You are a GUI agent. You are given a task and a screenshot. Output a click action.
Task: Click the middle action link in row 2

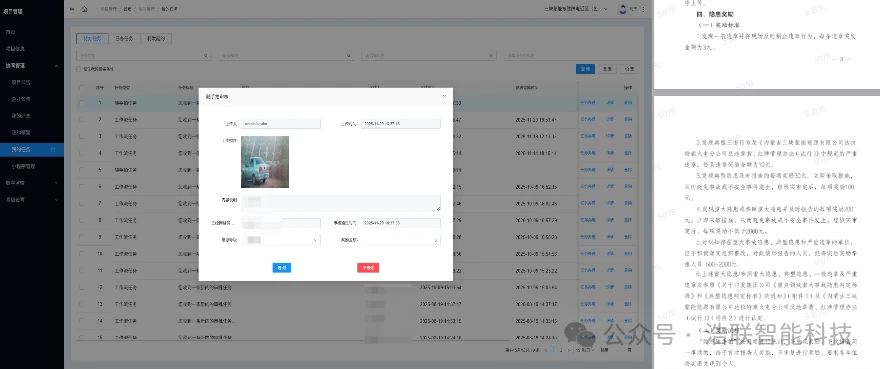pyautogui.click(x=609, y=120)
